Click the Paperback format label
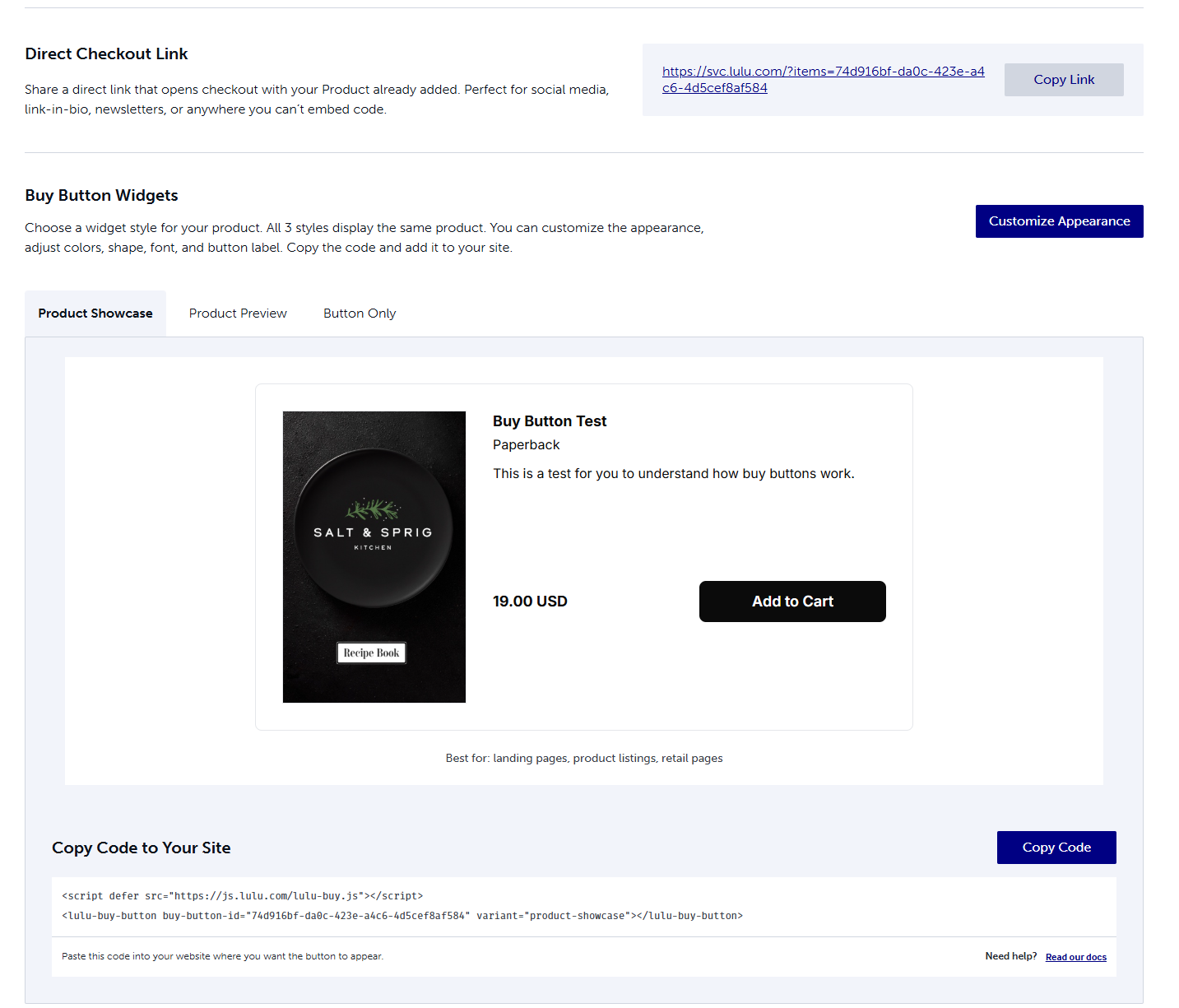Viewport: 1179px width, 1008px height. click(x=526, y=445)
